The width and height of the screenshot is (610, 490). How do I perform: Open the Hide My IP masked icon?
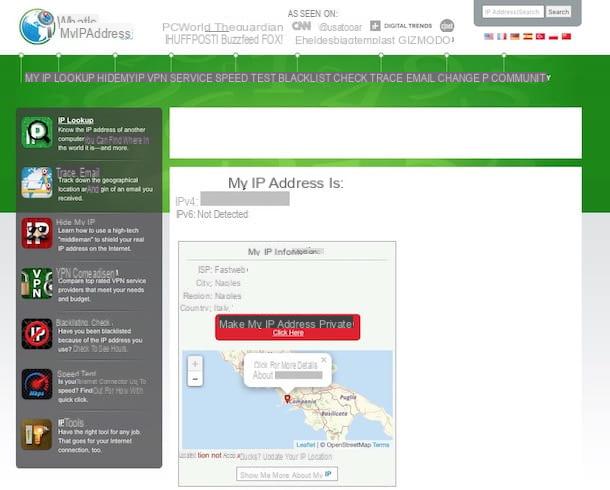(37, 233)
